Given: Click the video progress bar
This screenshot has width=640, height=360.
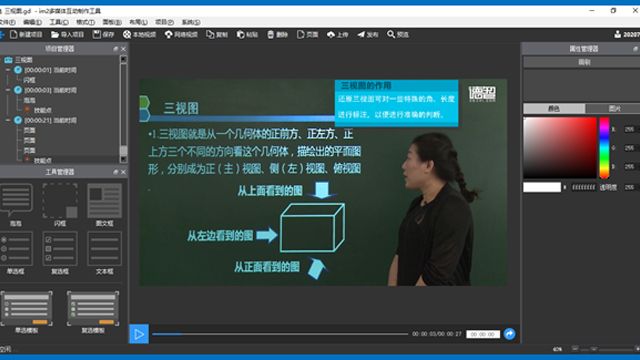Looking at the screenshot, I should [280, 334].
